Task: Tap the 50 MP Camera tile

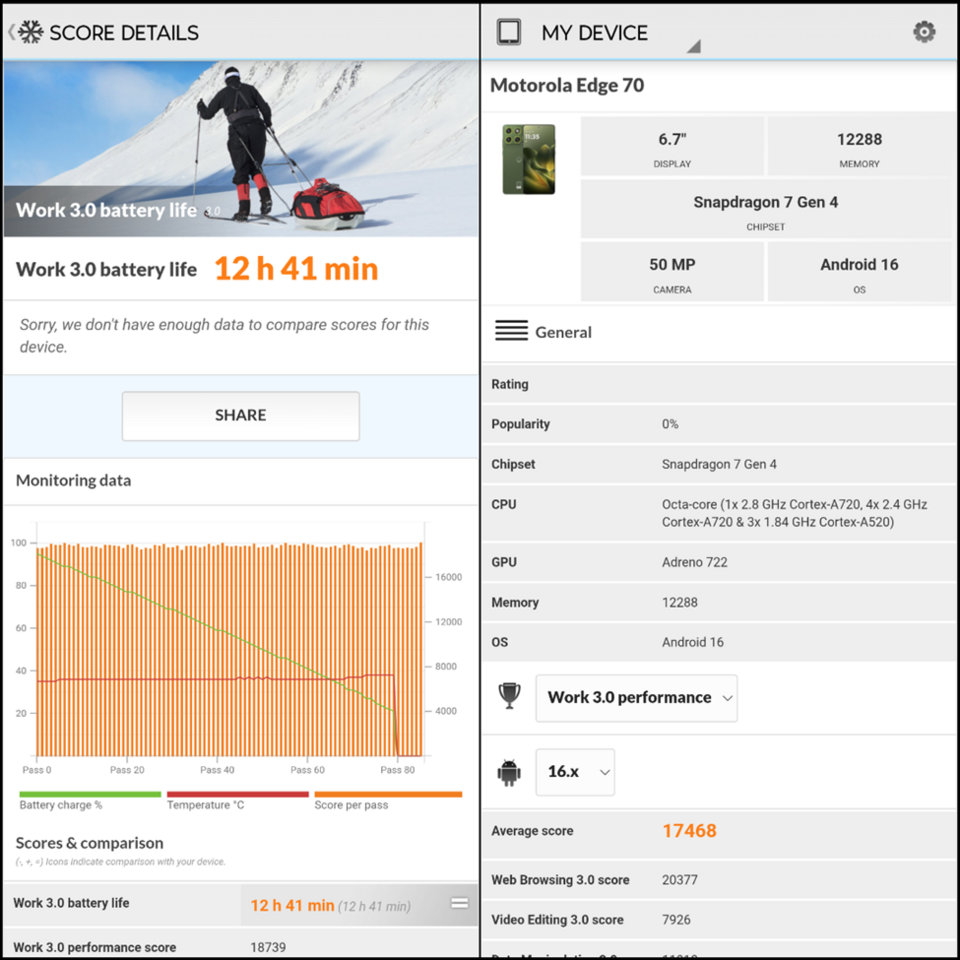Action: tap(672, 272)
